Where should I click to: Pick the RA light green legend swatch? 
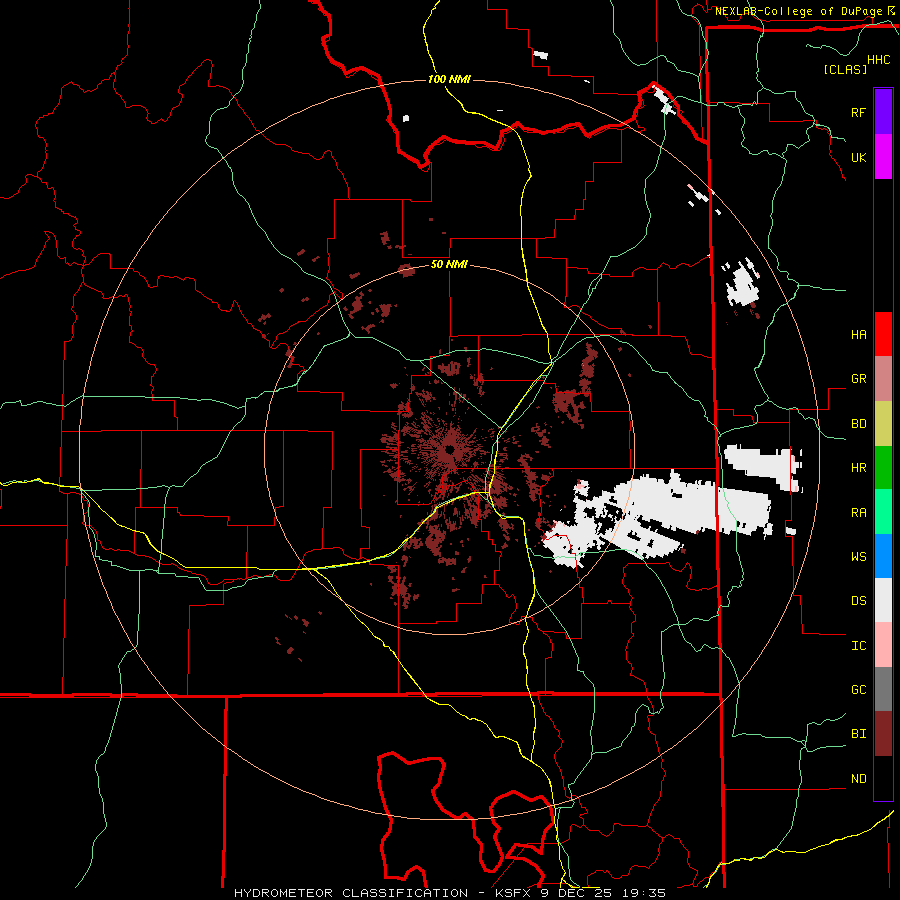(883, 512)
